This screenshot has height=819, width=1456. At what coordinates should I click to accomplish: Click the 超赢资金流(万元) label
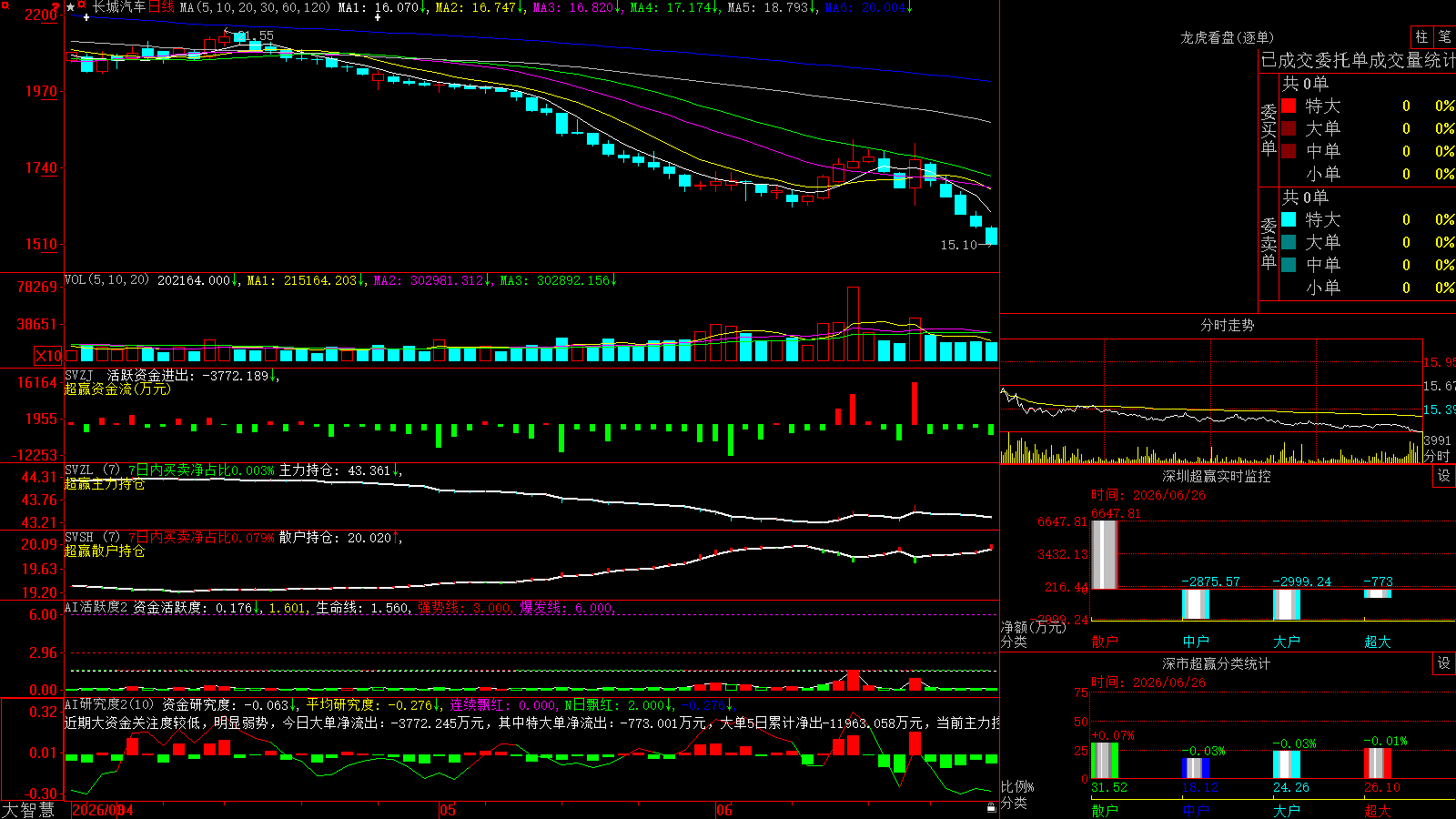(117, 389)
